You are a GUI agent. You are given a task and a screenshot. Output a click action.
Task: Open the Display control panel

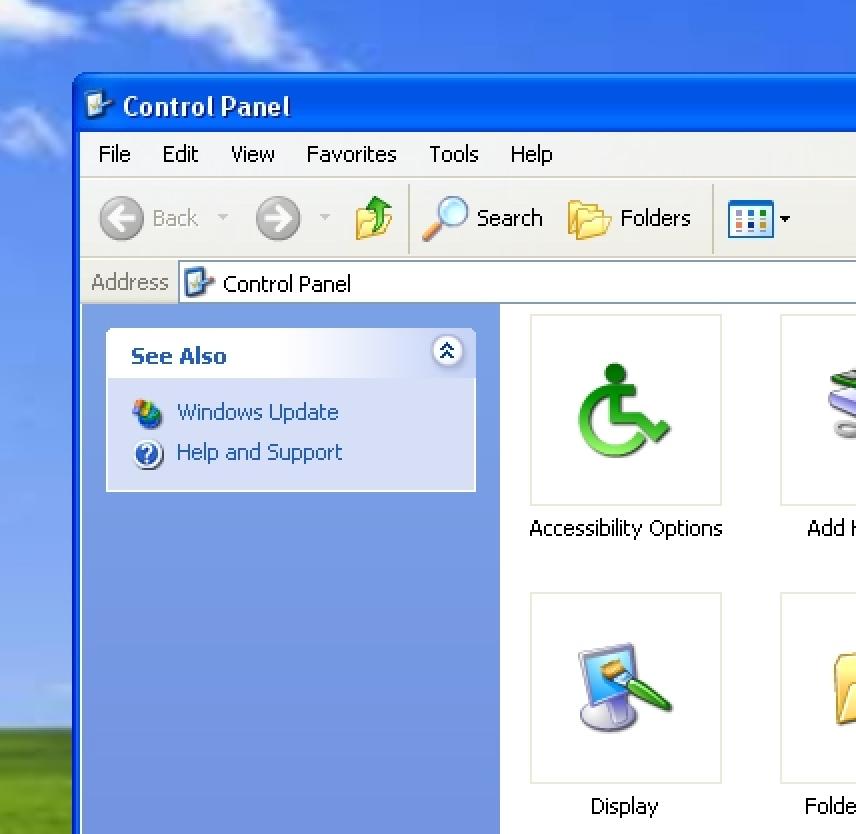click(x=624, y=687)
